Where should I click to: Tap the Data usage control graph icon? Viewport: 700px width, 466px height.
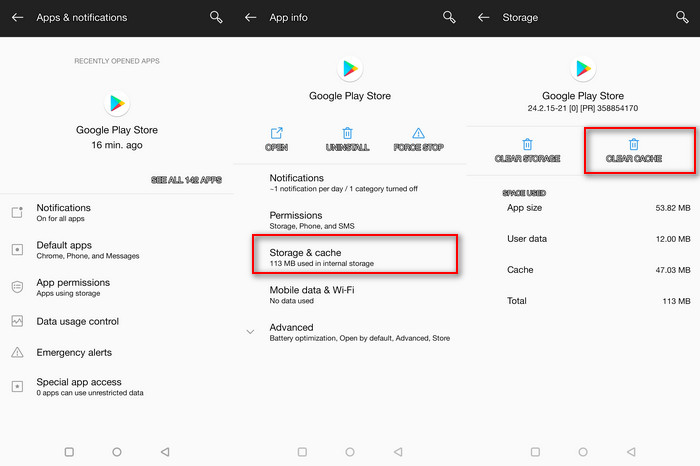coord(17,321)
